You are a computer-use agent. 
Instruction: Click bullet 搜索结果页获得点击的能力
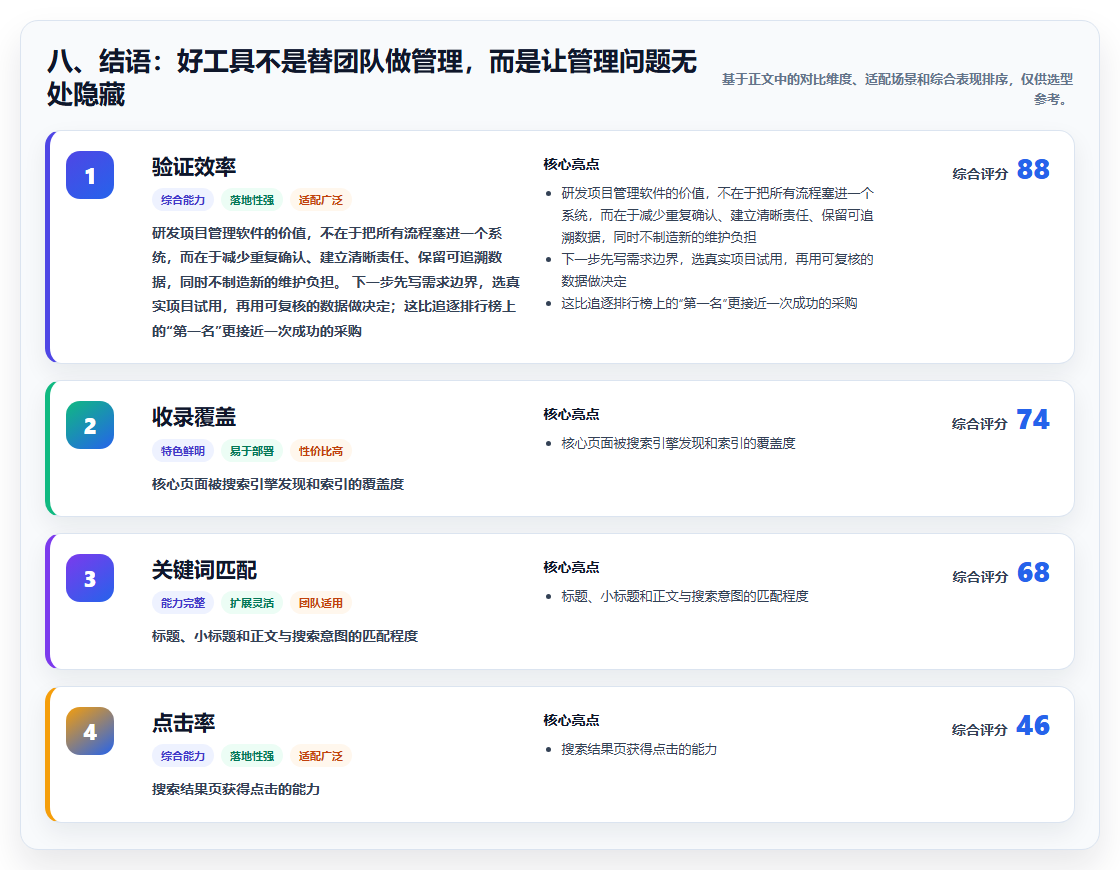[639, 749]
